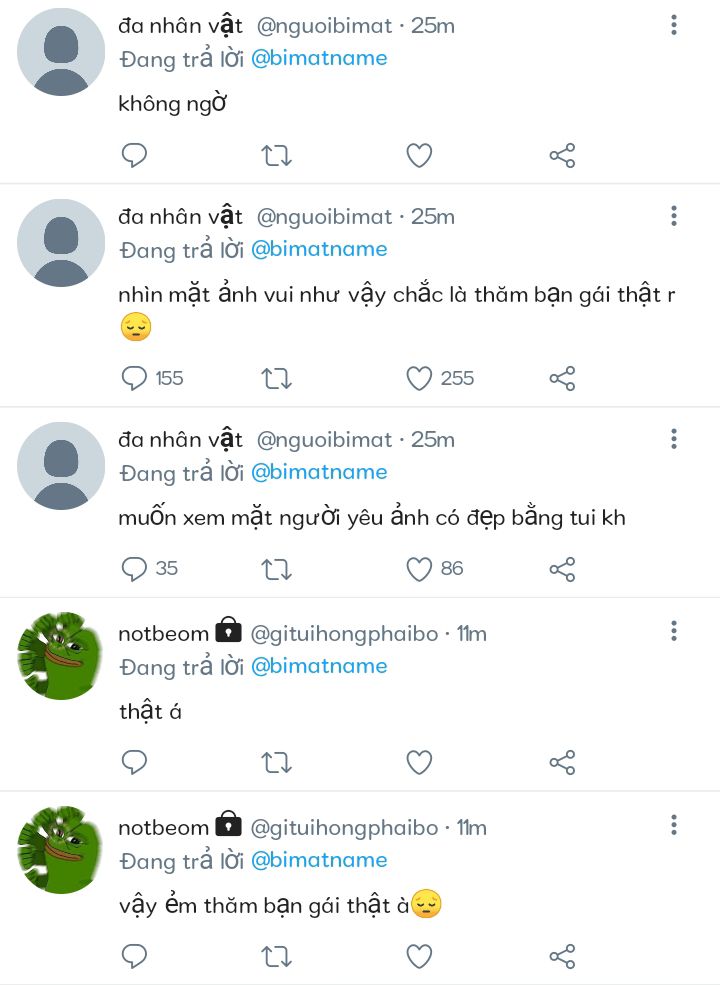This screenshot has height=985, width=720.
Task: Open default gray avatar of first tweet
Action: (x=61, y=51)
